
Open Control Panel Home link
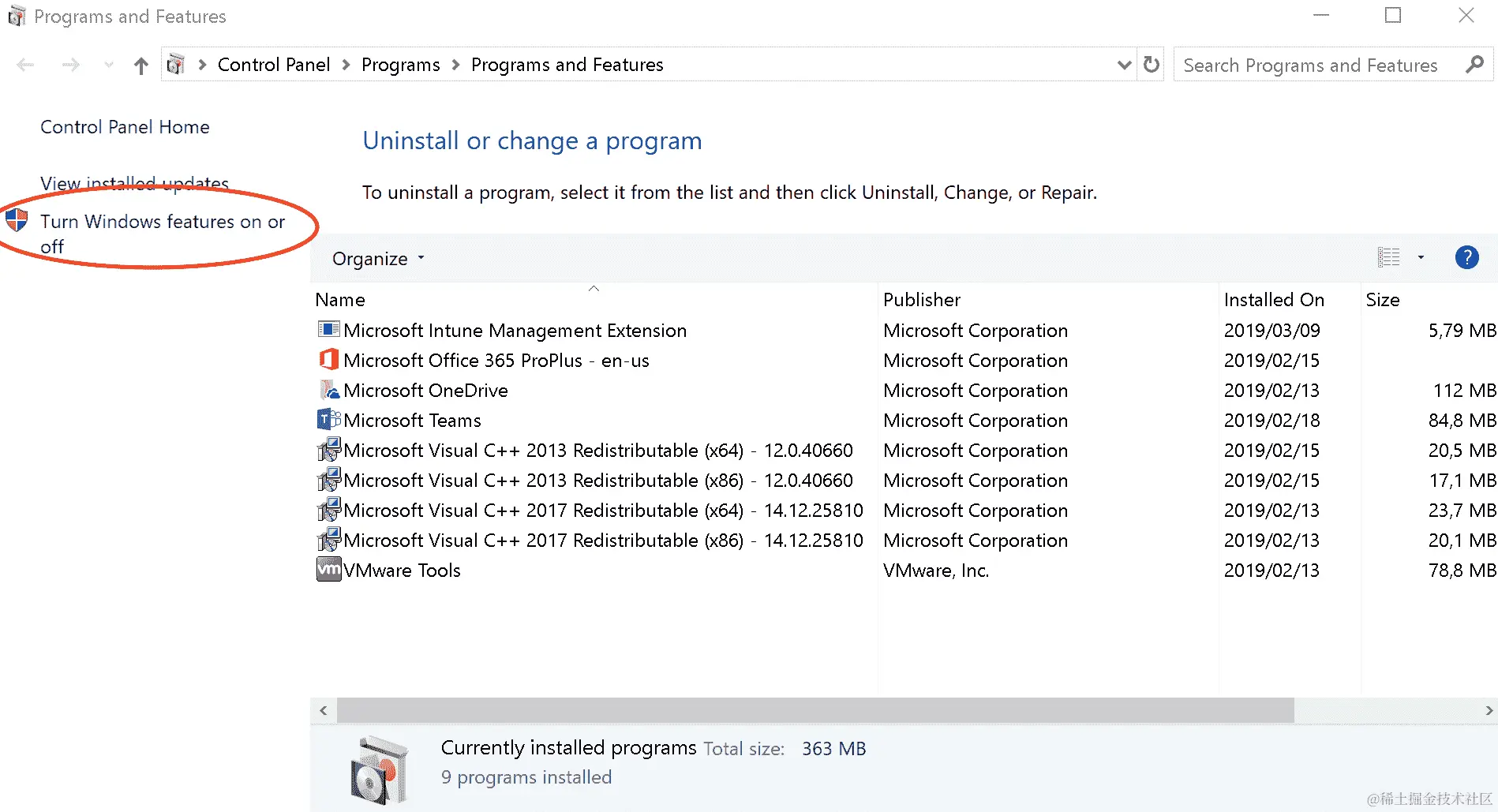(125, 127)
